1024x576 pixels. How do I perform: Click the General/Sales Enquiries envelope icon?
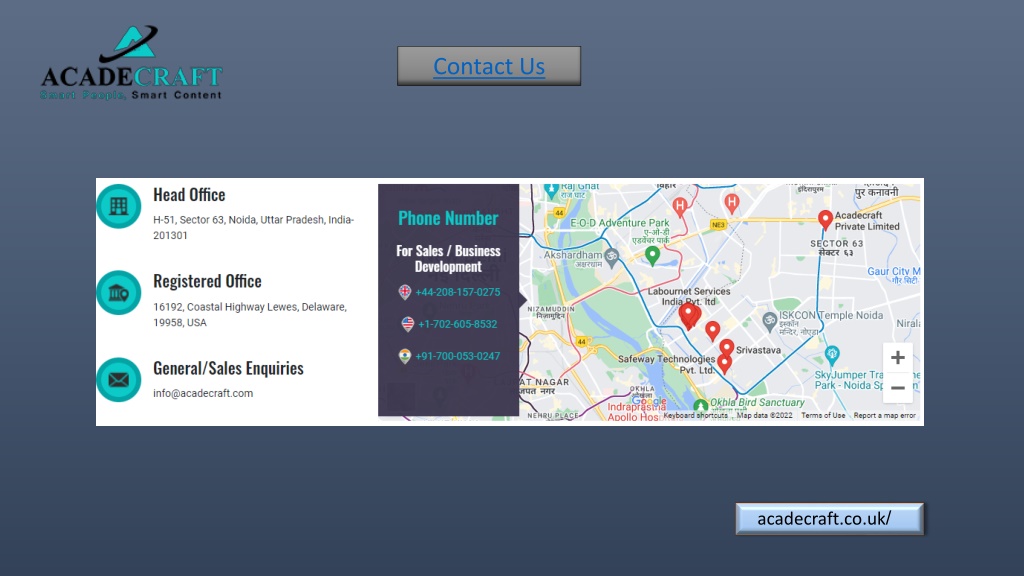tap(119, 379)
